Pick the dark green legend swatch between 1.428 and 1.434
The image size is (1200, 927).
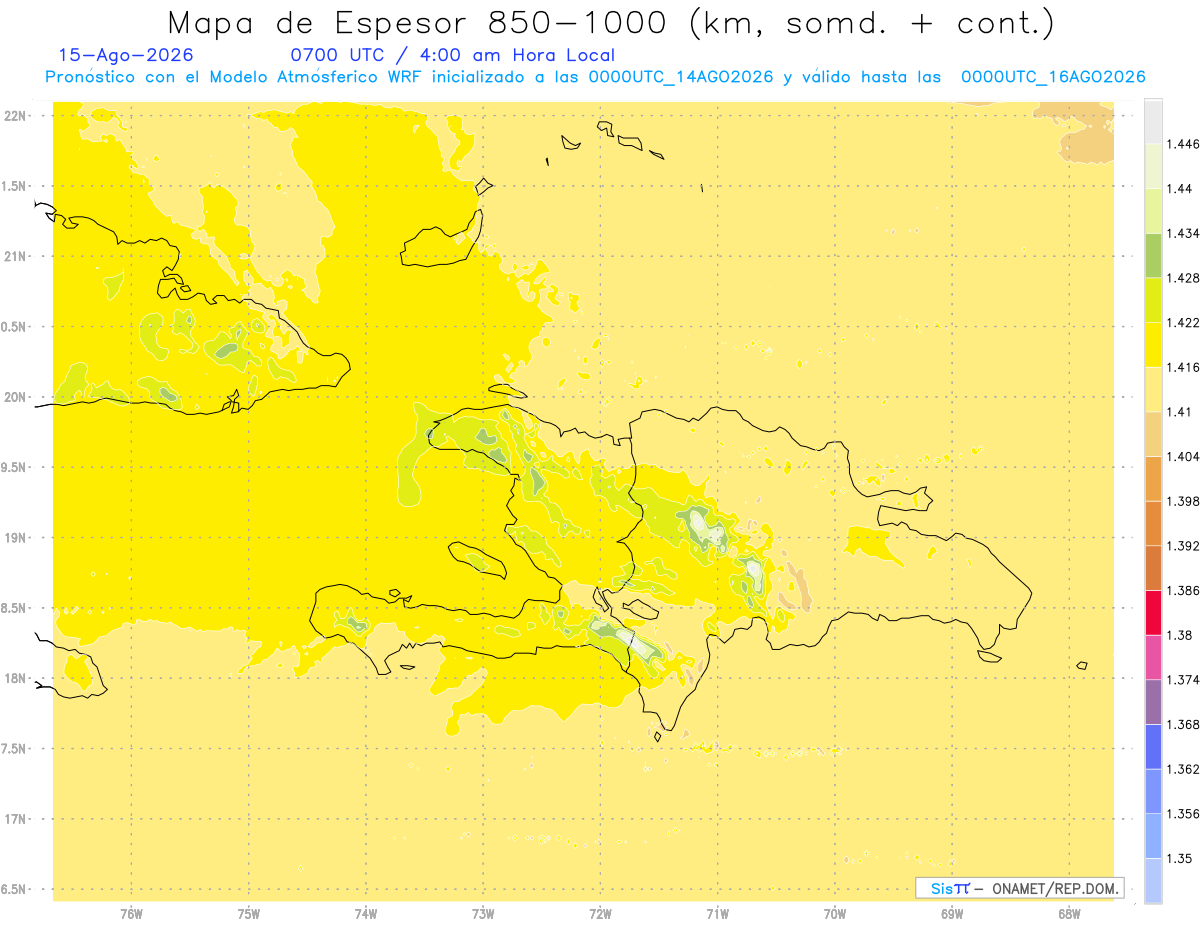pyautogui.click(x=1153, y=256)
